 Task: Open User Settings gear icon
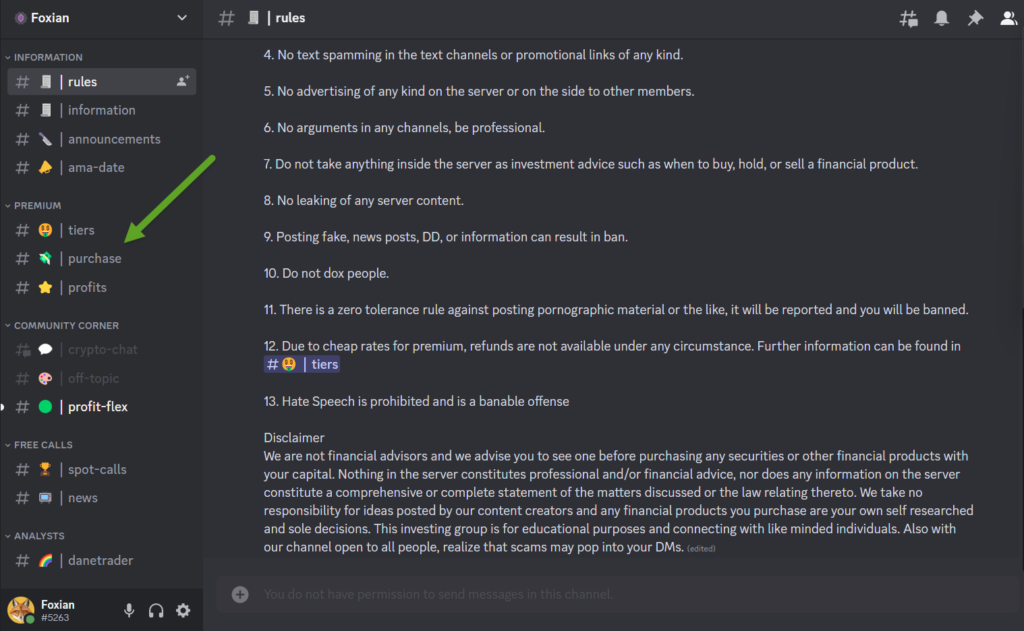pos(183,610)
